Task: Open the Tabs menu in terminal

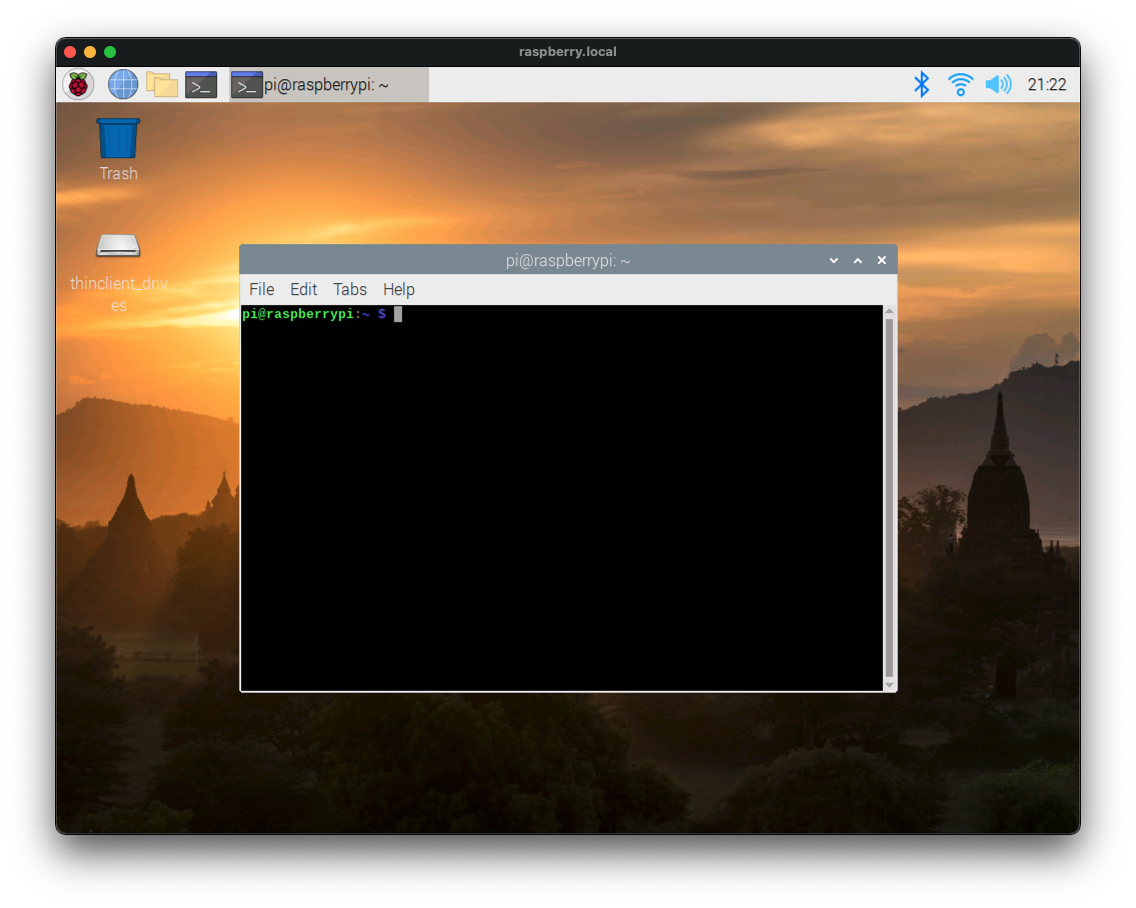Action: tap(350, 289)
